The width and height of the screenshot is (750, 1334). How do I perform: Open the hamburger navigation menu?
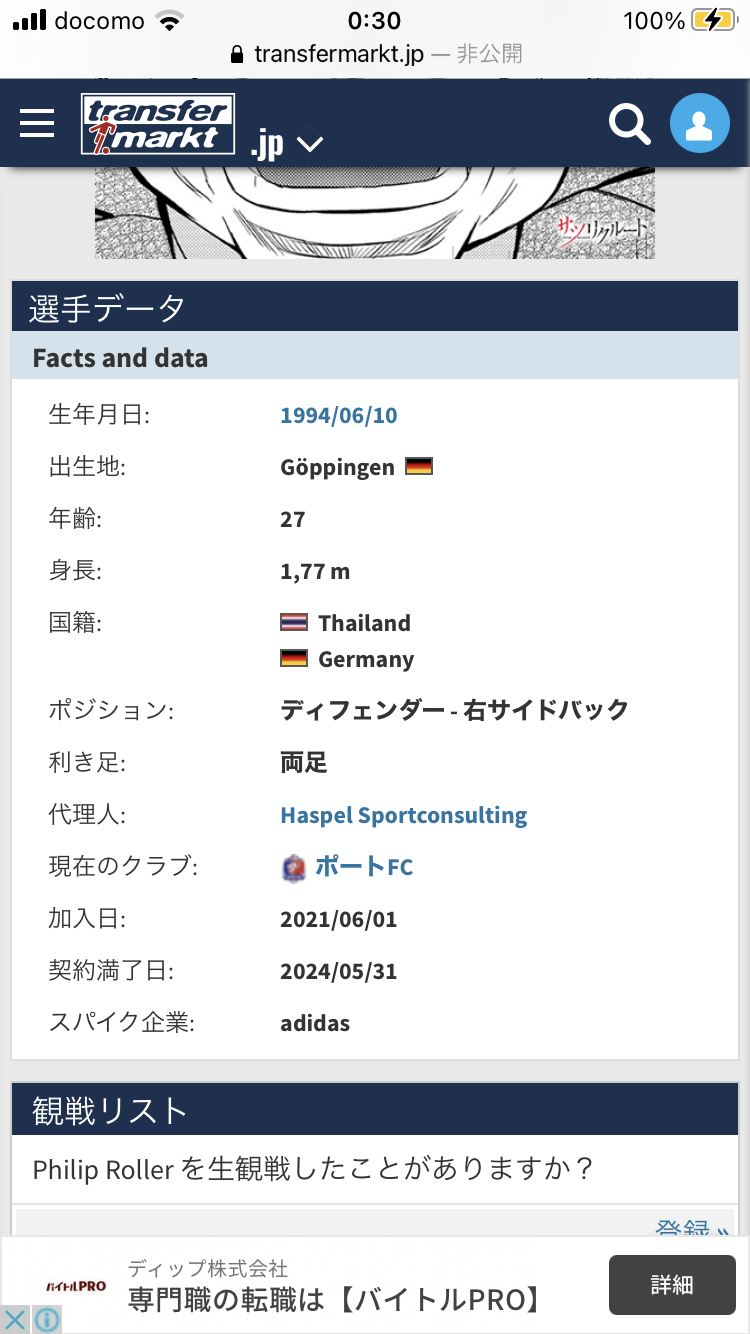pos(38,123)
